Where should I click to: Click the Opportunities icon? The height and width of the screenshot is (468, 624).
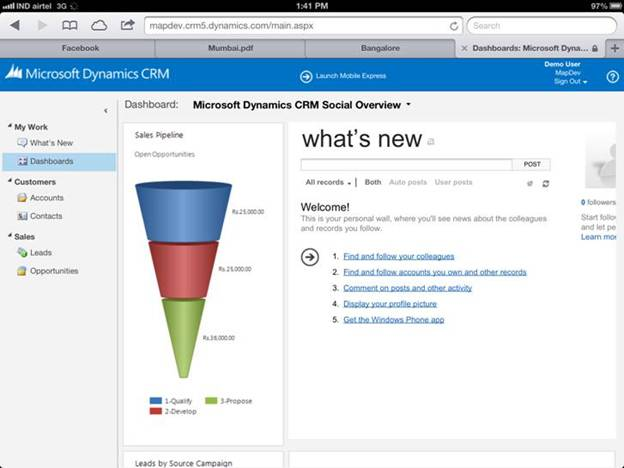click(22, 271)
